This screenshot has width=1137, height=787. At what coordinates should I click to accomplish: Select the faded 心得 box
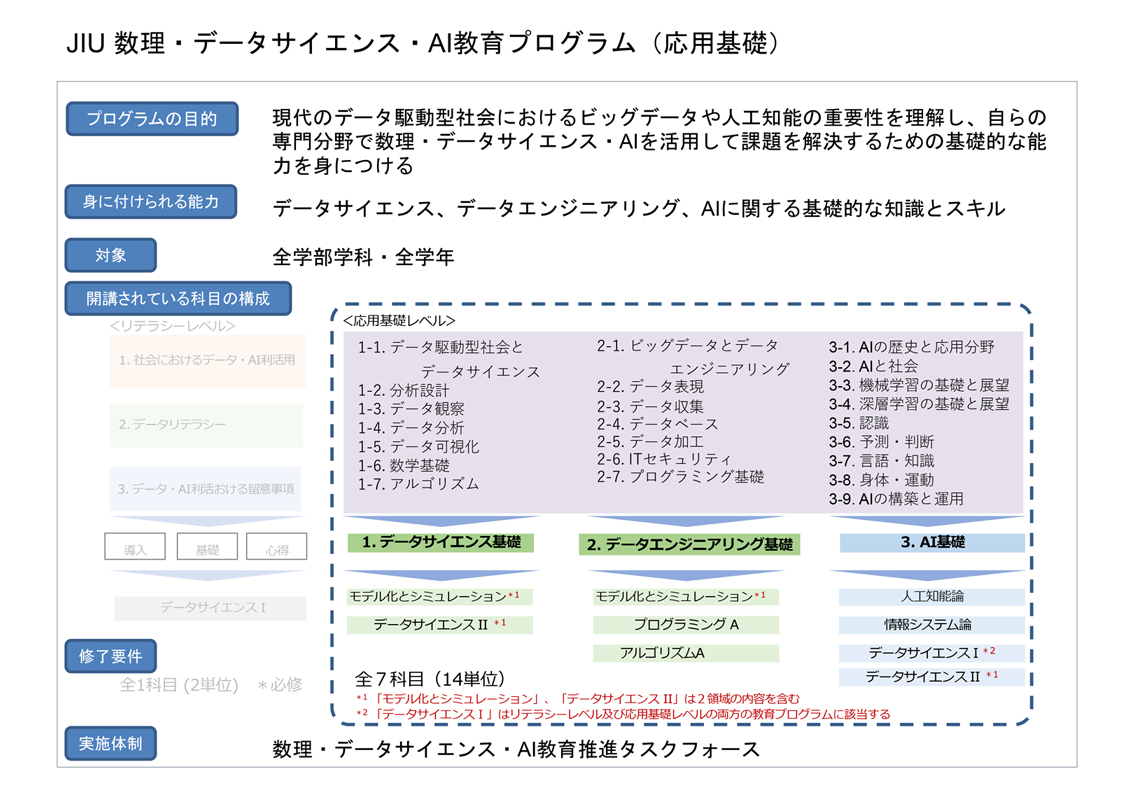click(277, 548)
